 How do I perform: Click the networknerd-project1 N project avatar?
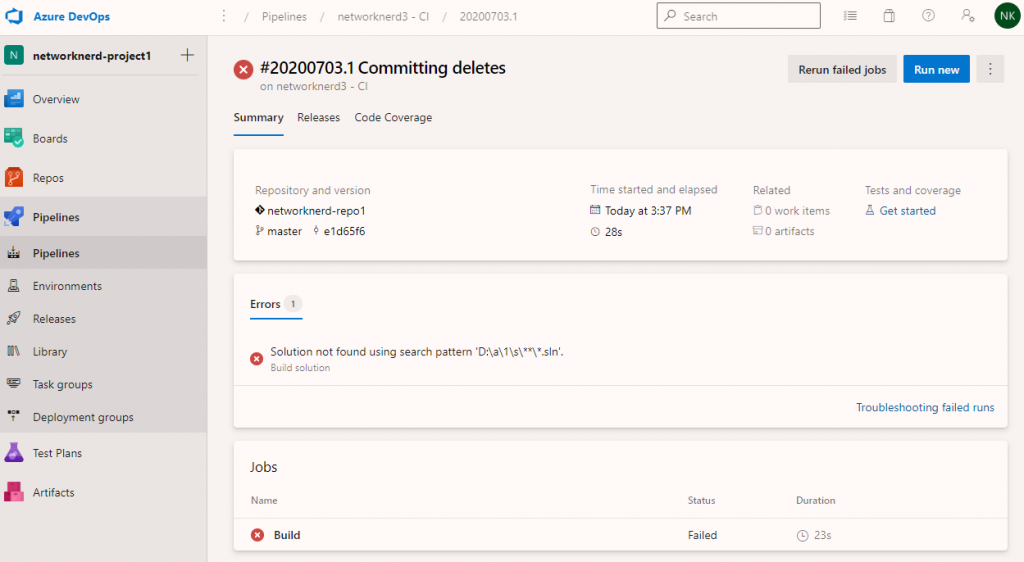[x=14, y=55]
